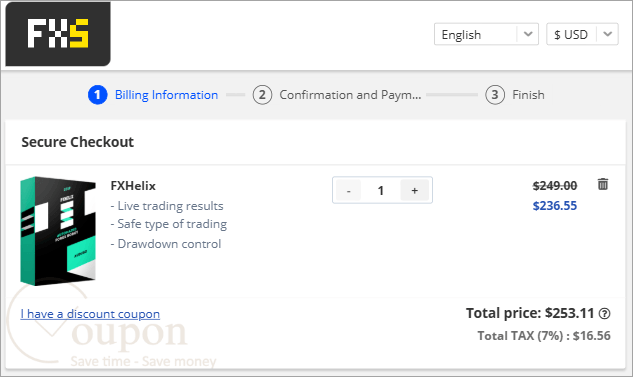The image size is (633, 377).
Task: Click the quantity field showing 1
Action: (380, 191)
